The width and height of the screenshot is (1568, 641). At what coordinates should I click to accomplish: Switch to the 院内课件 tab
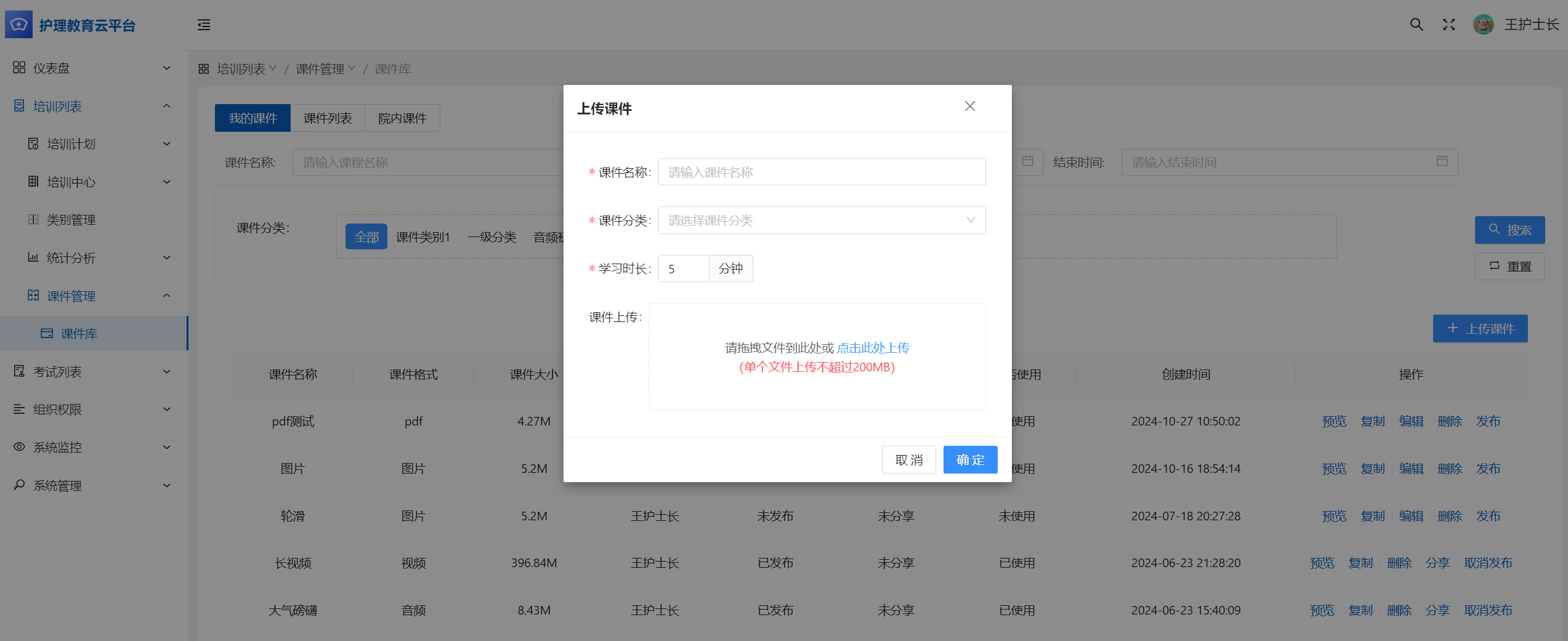(402, 118)
